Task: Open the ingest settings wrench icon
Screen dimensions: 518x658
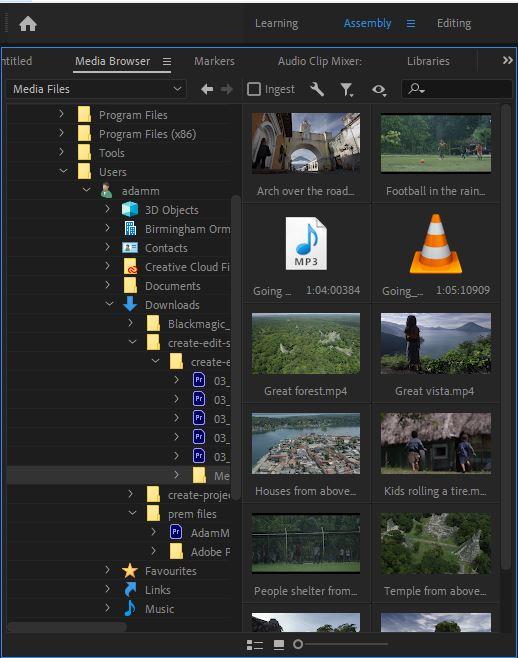Action: pyautogui.click(x=317, y=89)
